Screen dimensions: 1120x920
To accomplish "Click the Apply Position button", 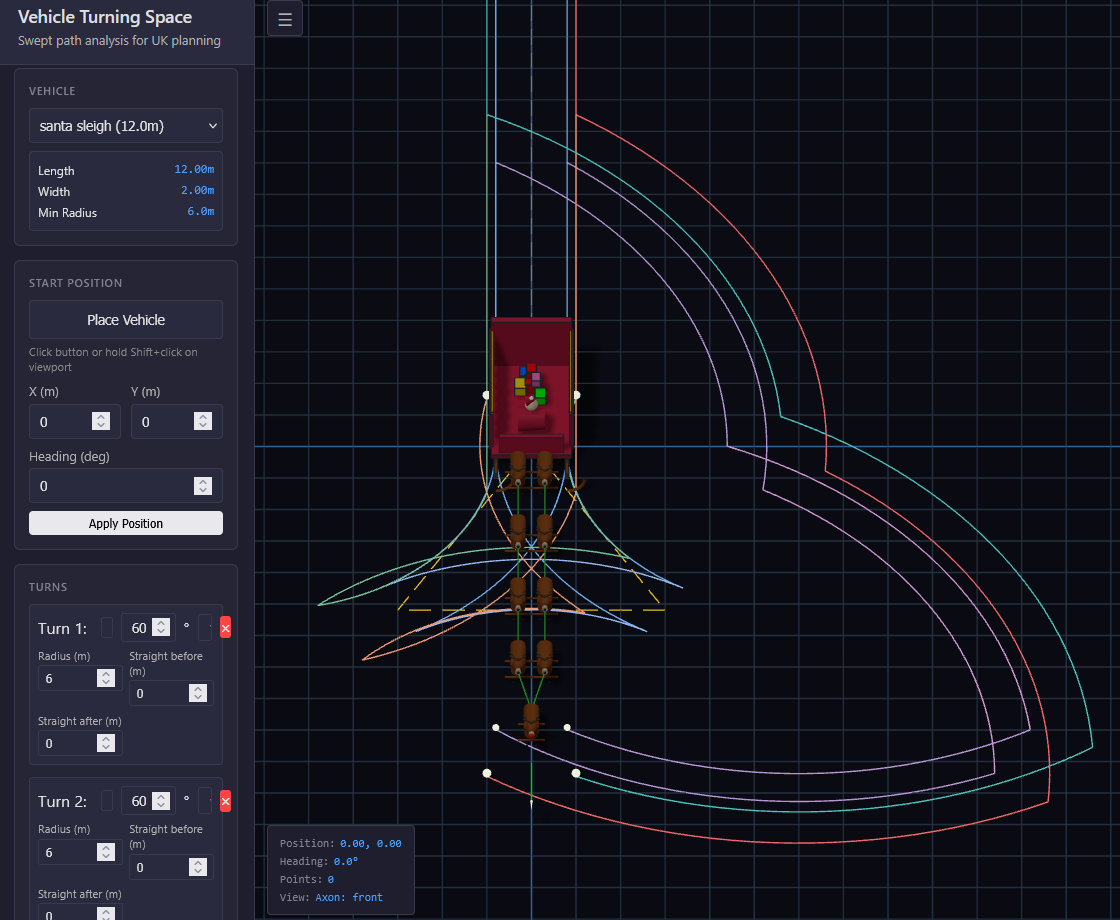I will coord(126,523).
